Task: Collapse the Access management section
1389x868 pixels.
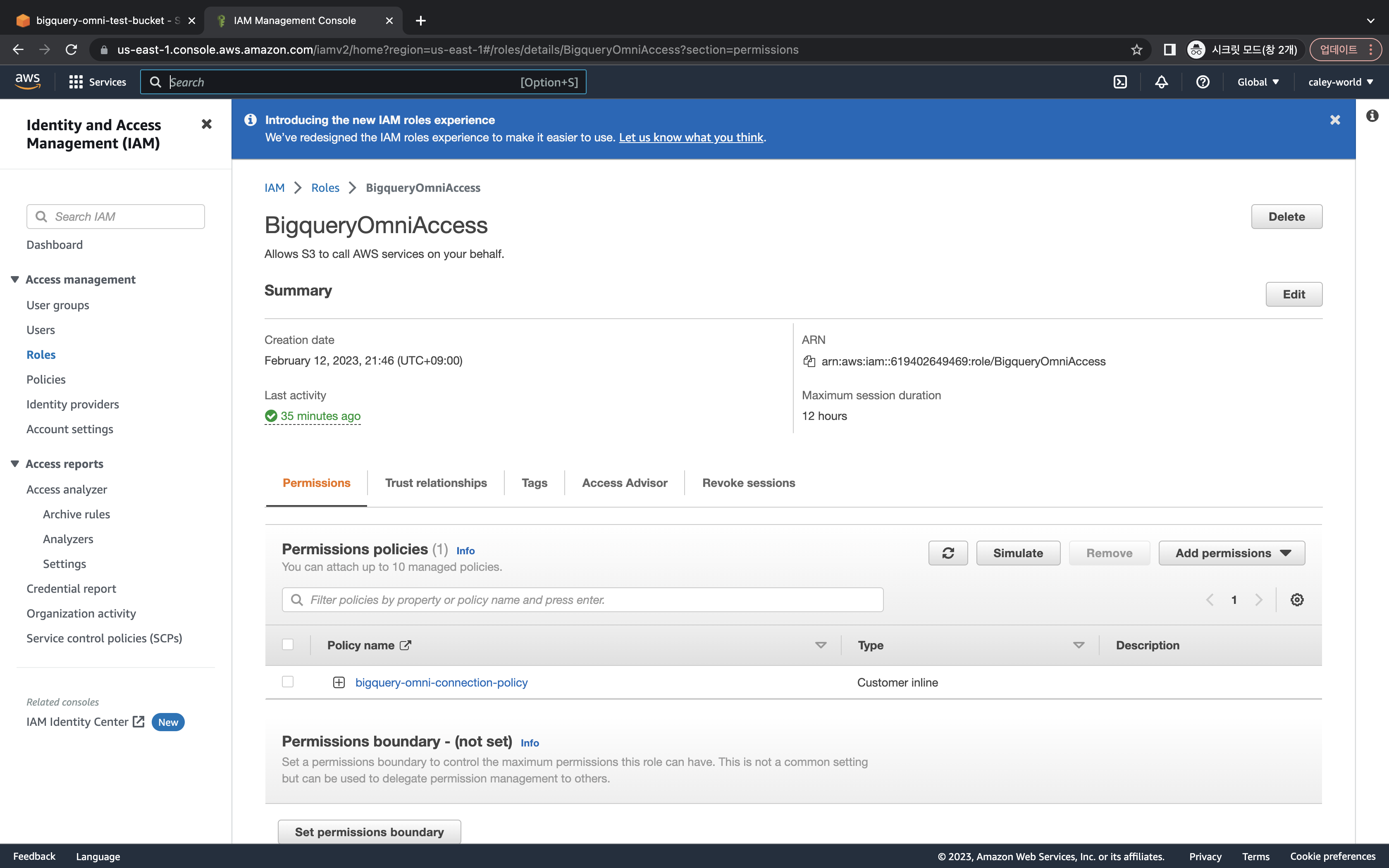Action: [x=15, y=279]
